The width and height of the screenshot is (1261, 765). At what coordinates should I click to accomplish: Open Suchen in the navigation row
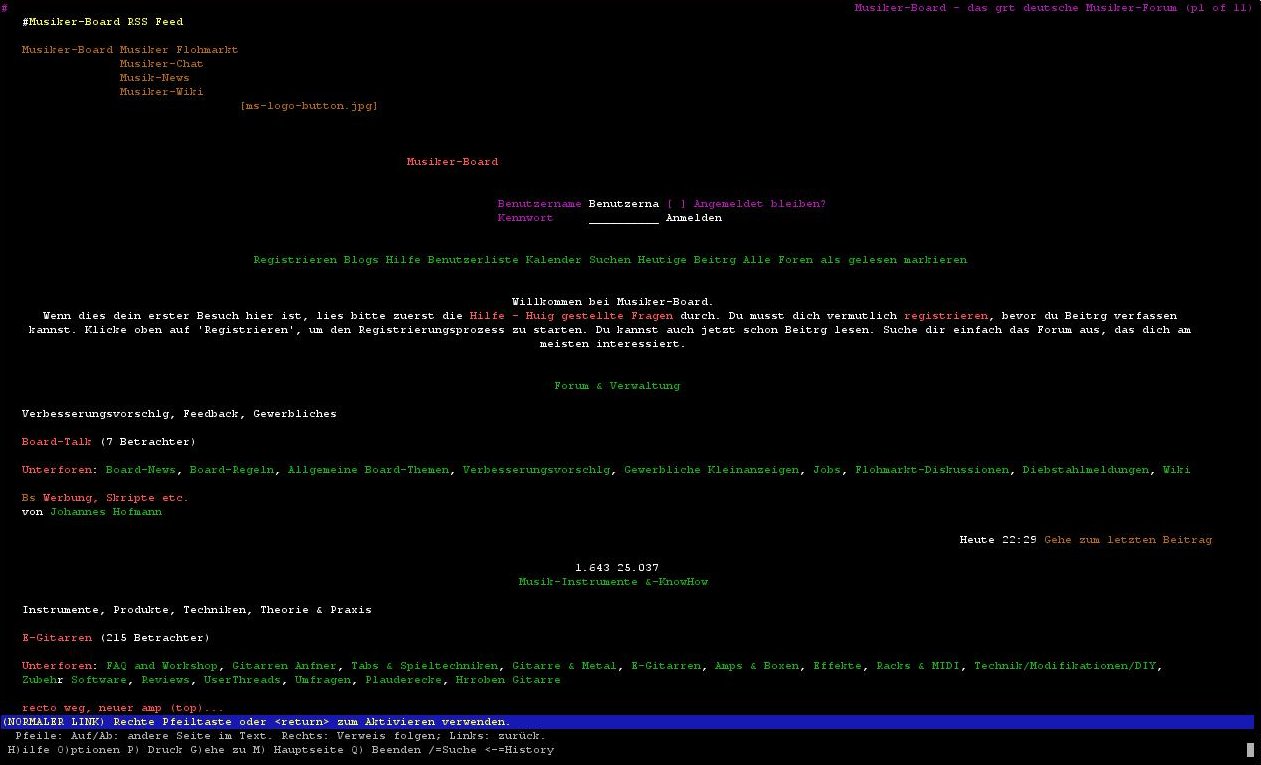[x=610, y=260]
